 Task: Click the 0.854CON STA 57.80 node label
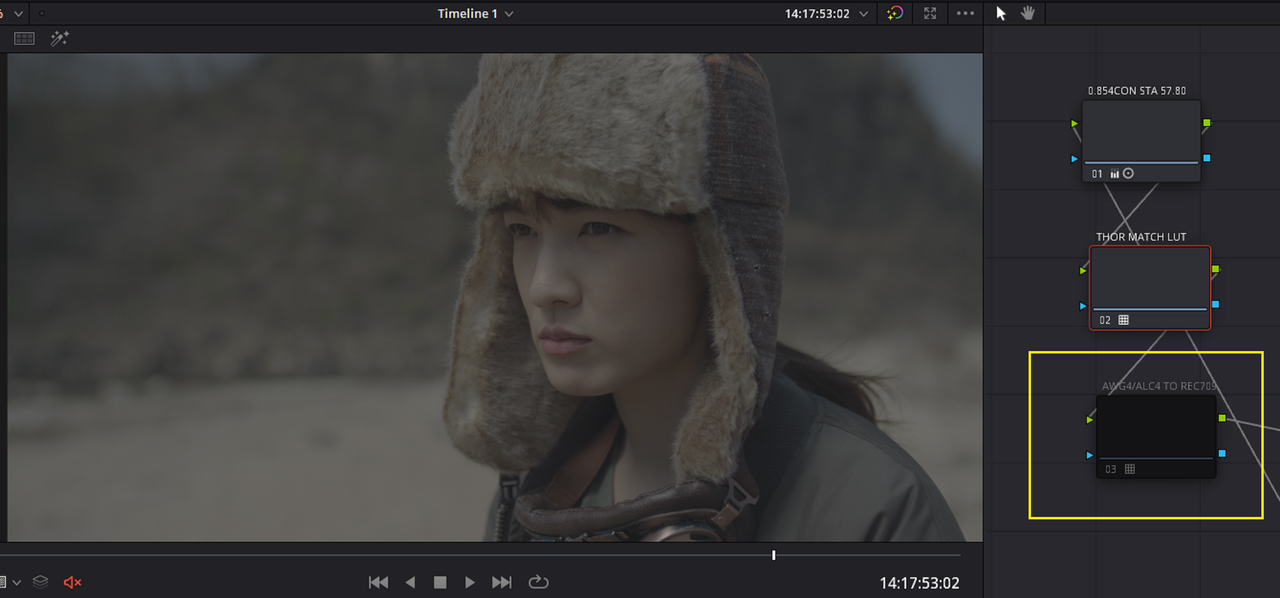pos(1137,91)
